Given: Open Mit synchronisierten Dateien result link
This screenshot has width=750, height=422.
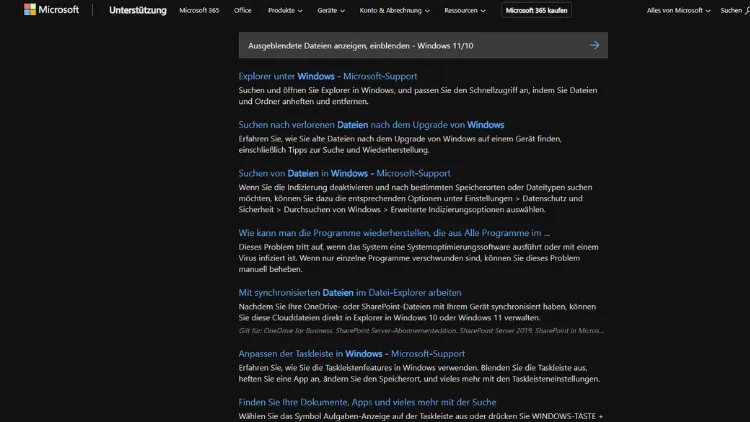Looking at the screenshot, I should pyautogui.click(x=350, y=292).
